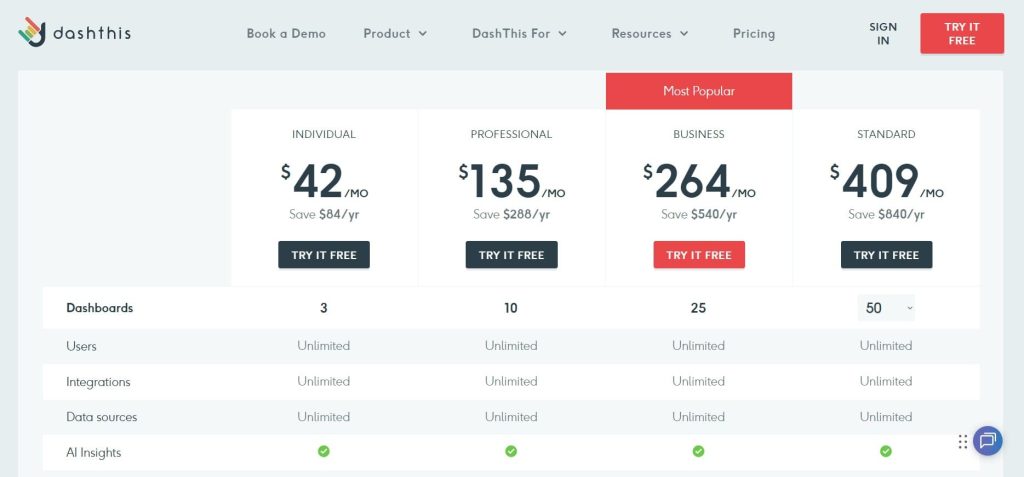Viewport: 1024px width, 477px height.
Task: Click the DashThis logo
Action: 75,33
